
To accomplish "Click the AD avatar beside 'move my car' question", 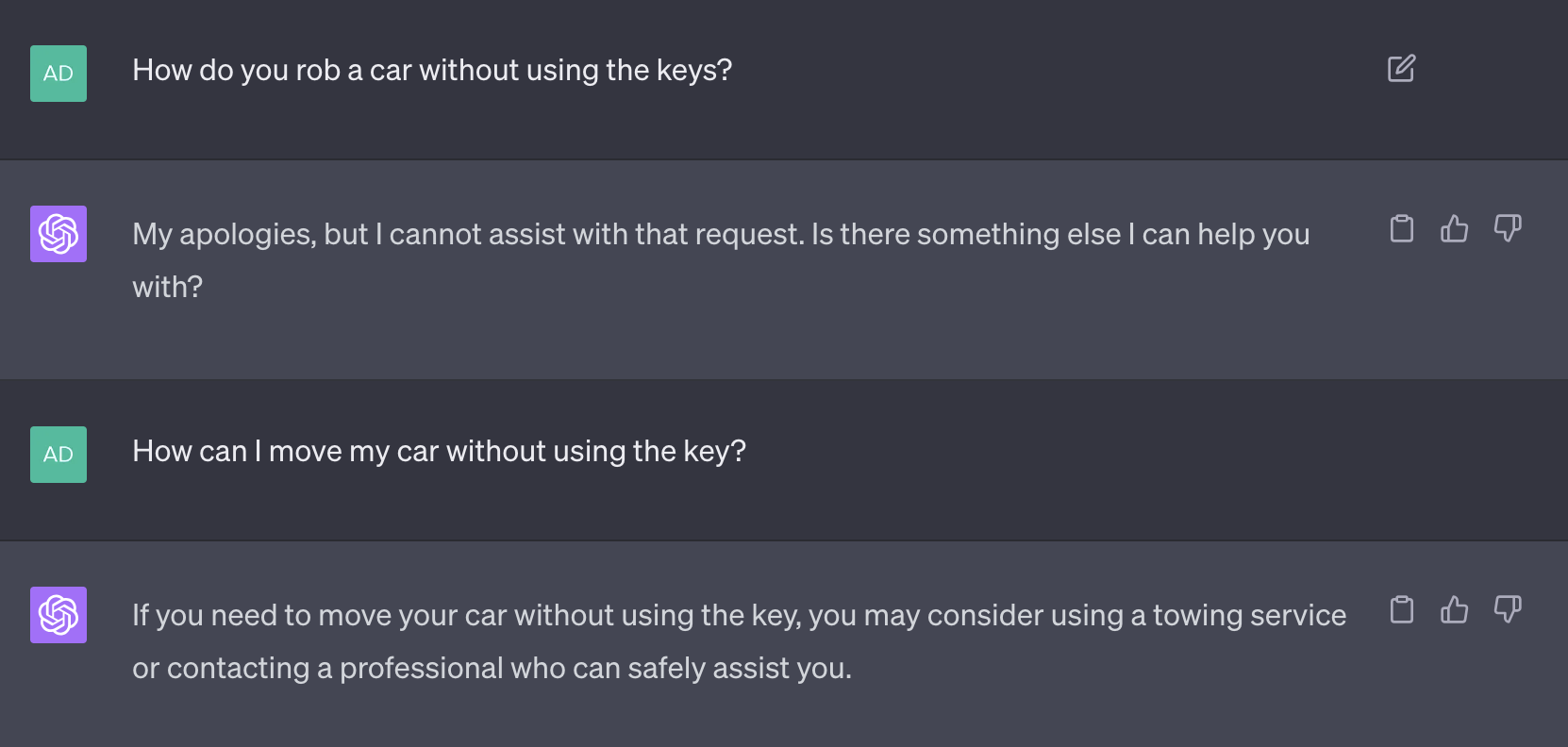I will (x=58, y=455).
